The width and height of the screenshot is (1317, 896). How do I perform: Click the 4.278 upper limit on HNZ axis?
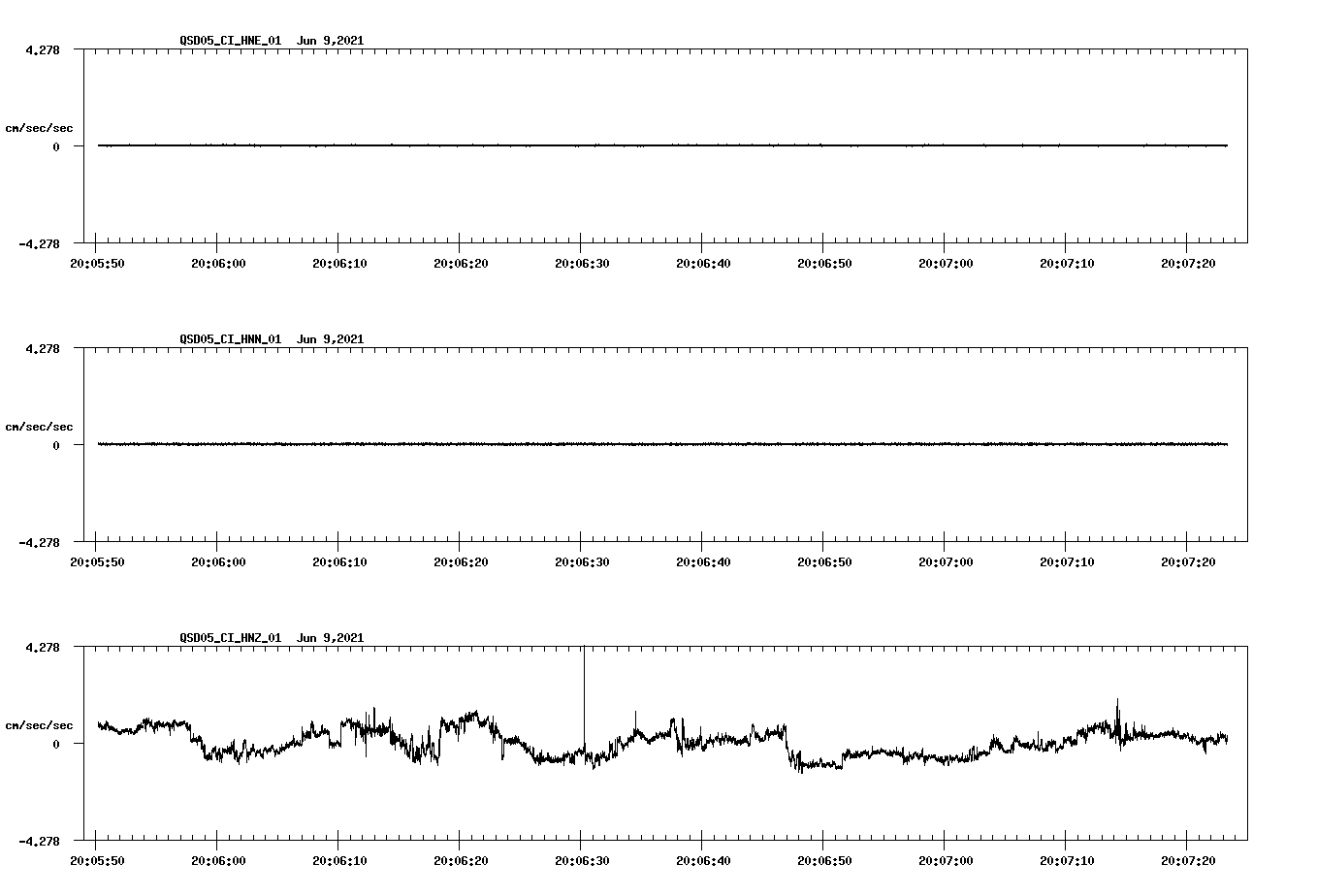[43, 647]
